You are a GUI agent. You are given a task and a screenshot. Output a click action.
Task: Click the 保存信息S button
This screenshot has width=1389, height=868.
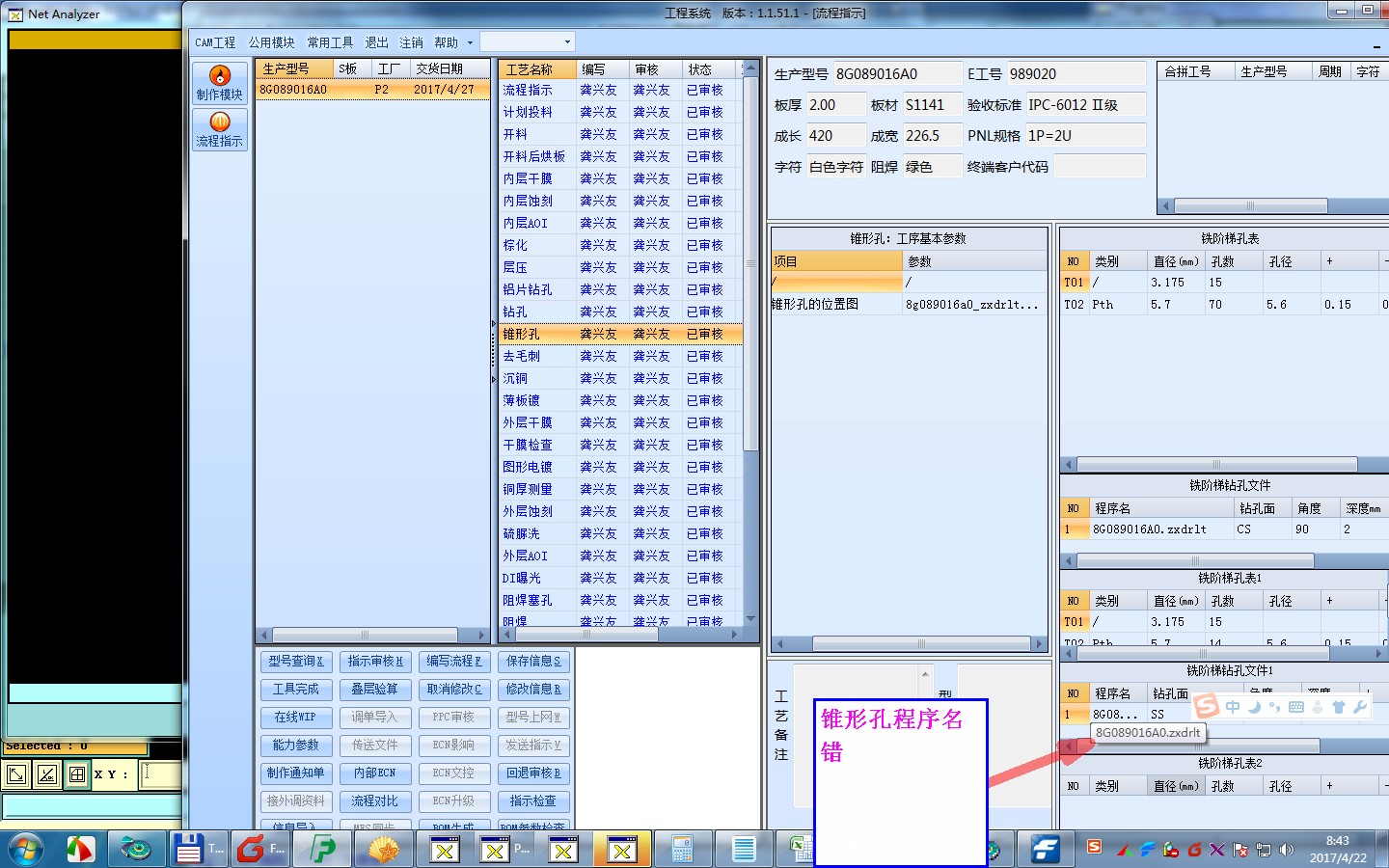[533, 662]
